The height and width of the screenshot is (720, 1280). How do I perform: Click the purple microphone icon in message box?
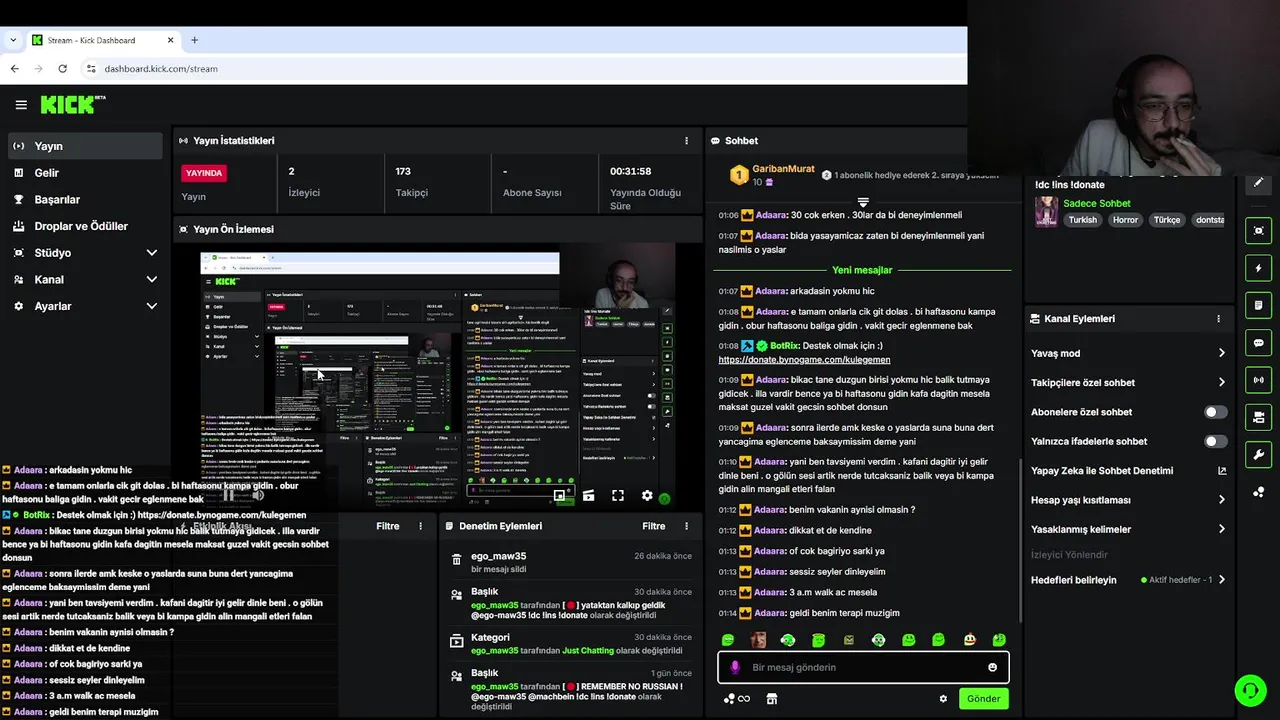click(x=735, y=667)
